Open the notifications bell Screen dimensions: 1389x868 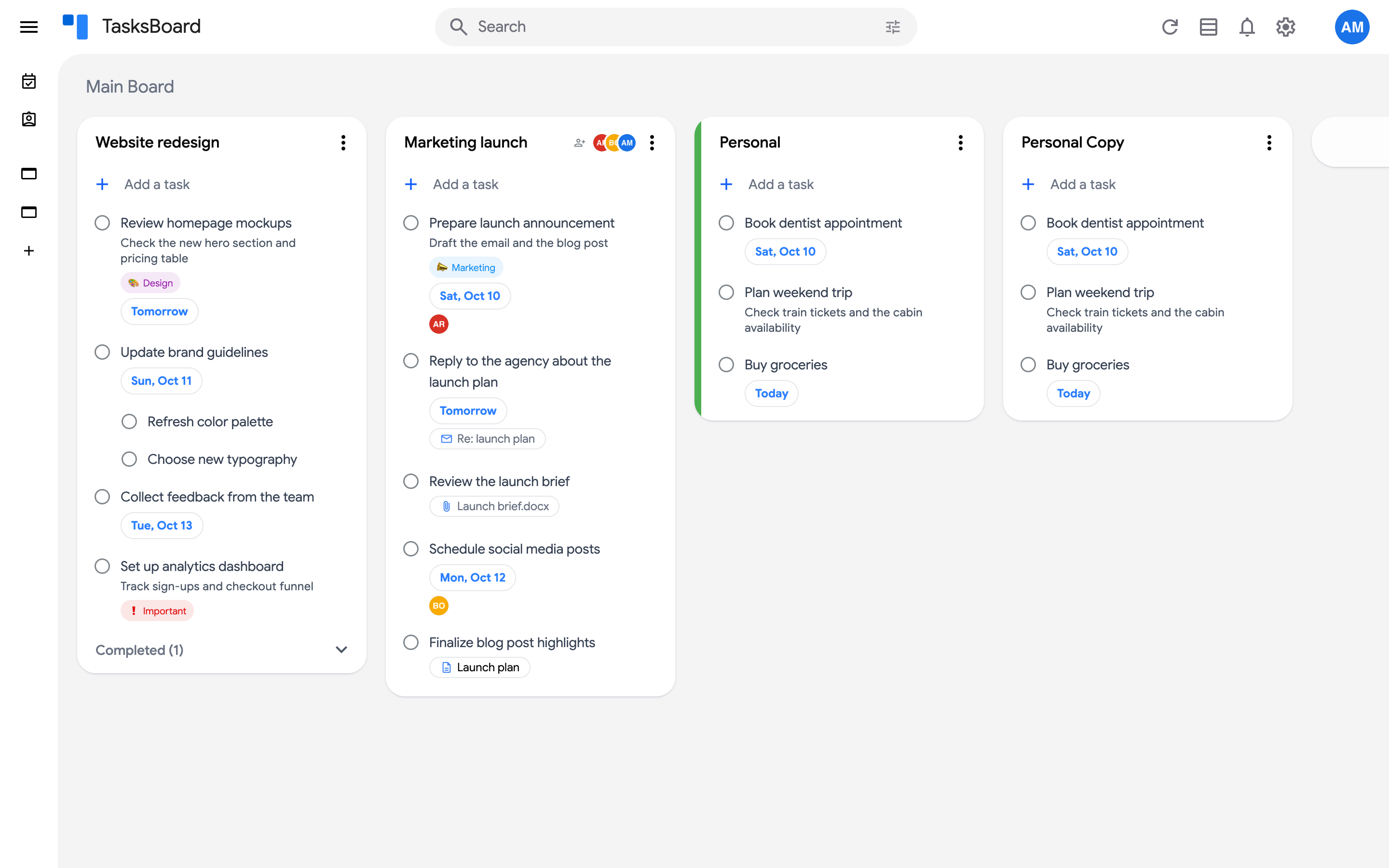[1247, 27]
